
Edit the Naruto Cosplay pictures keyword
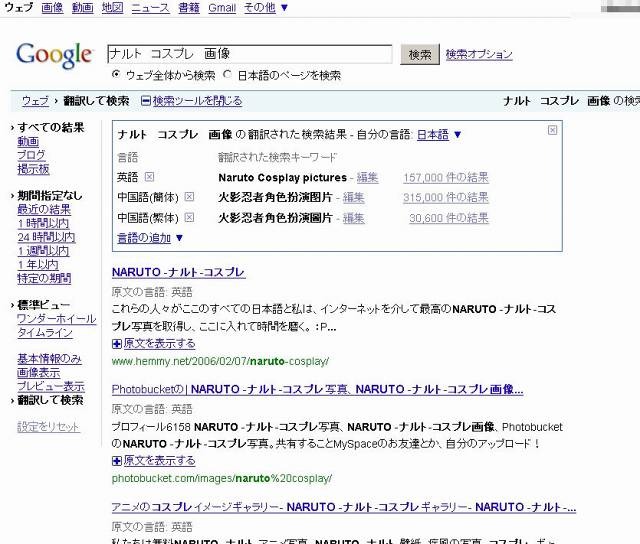pyautogui.click(x=367, y=178)
